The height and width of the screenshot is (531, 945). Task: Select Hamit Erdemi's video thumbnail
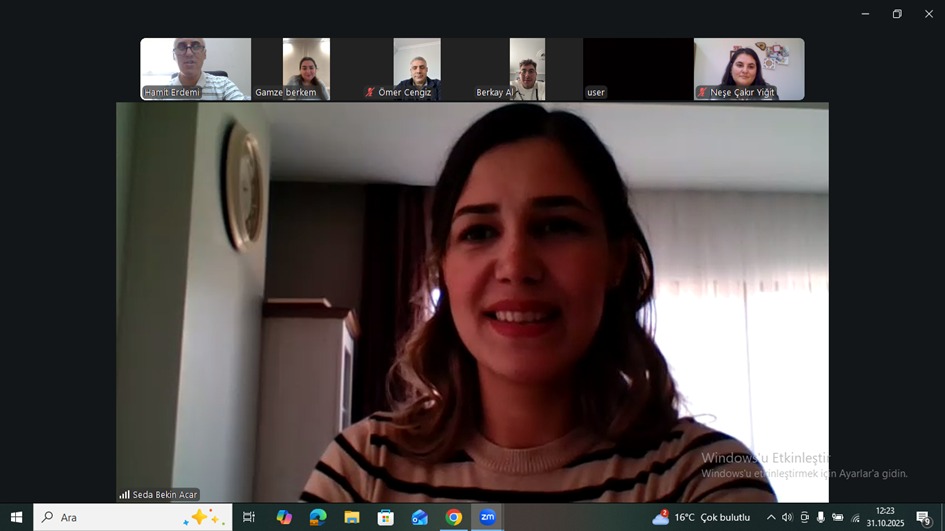point(196,69)
